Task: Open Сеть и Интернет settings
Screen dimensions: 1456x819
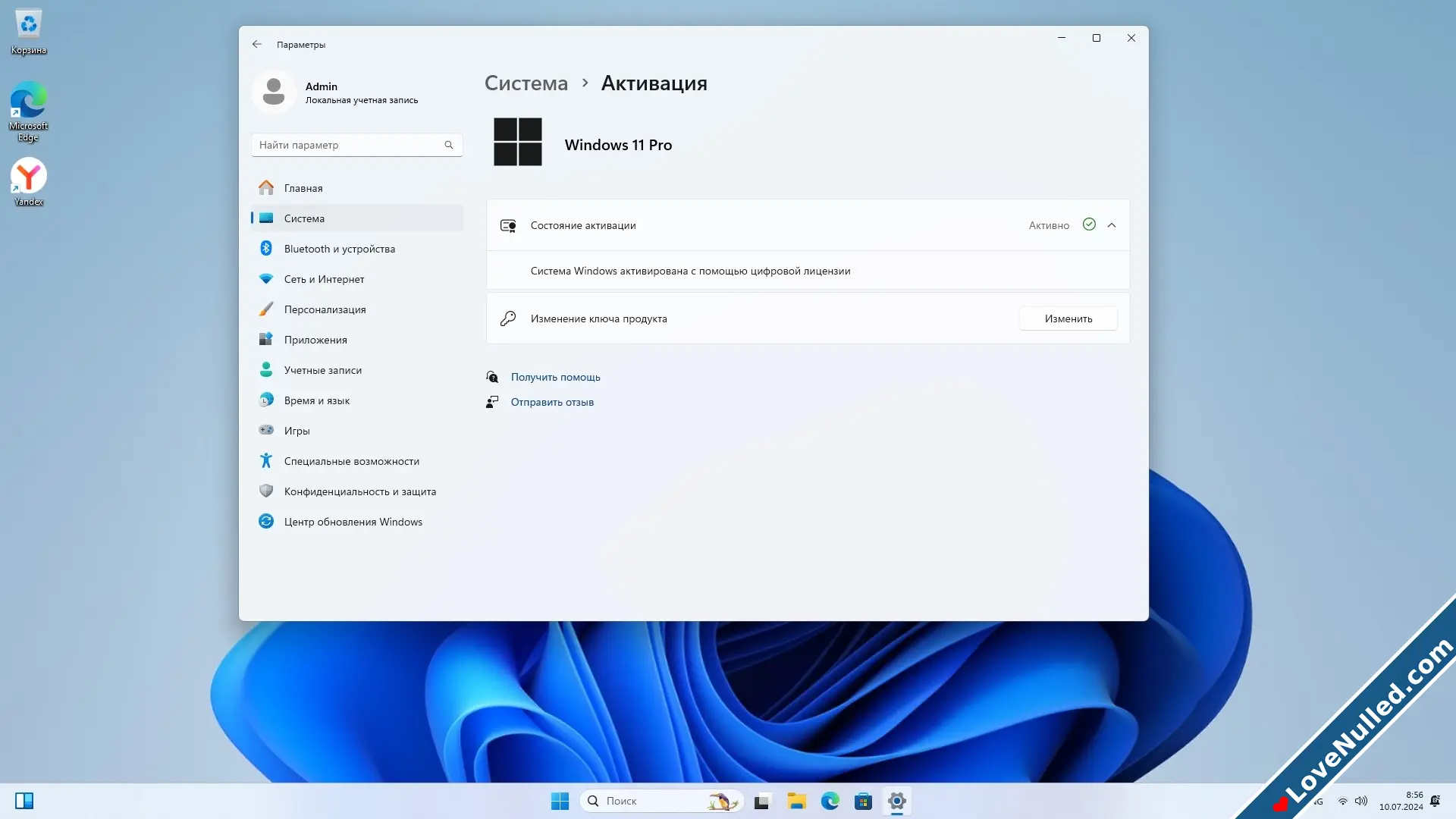Action: pyautogui.click(x=357, y=279)
